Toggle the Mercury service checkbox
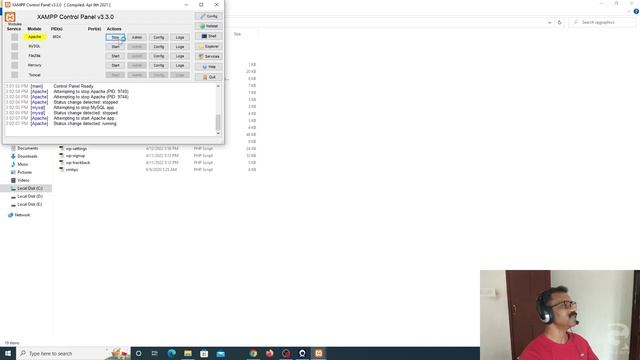 (14, 65)
